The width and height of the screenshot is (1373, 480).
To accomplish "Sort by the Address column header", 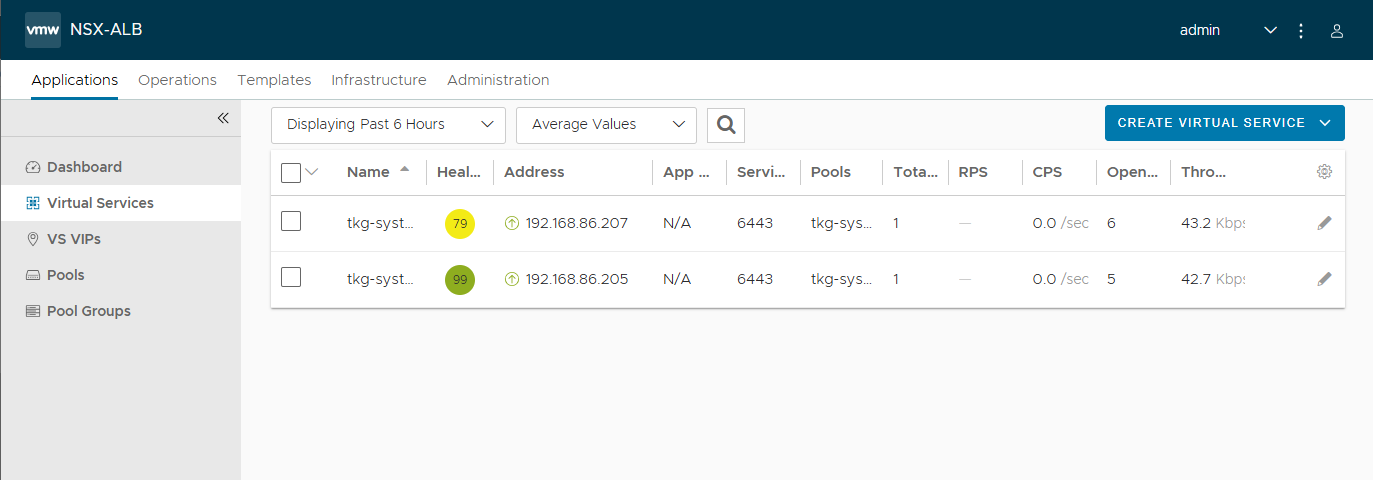I will click(534, 172).
